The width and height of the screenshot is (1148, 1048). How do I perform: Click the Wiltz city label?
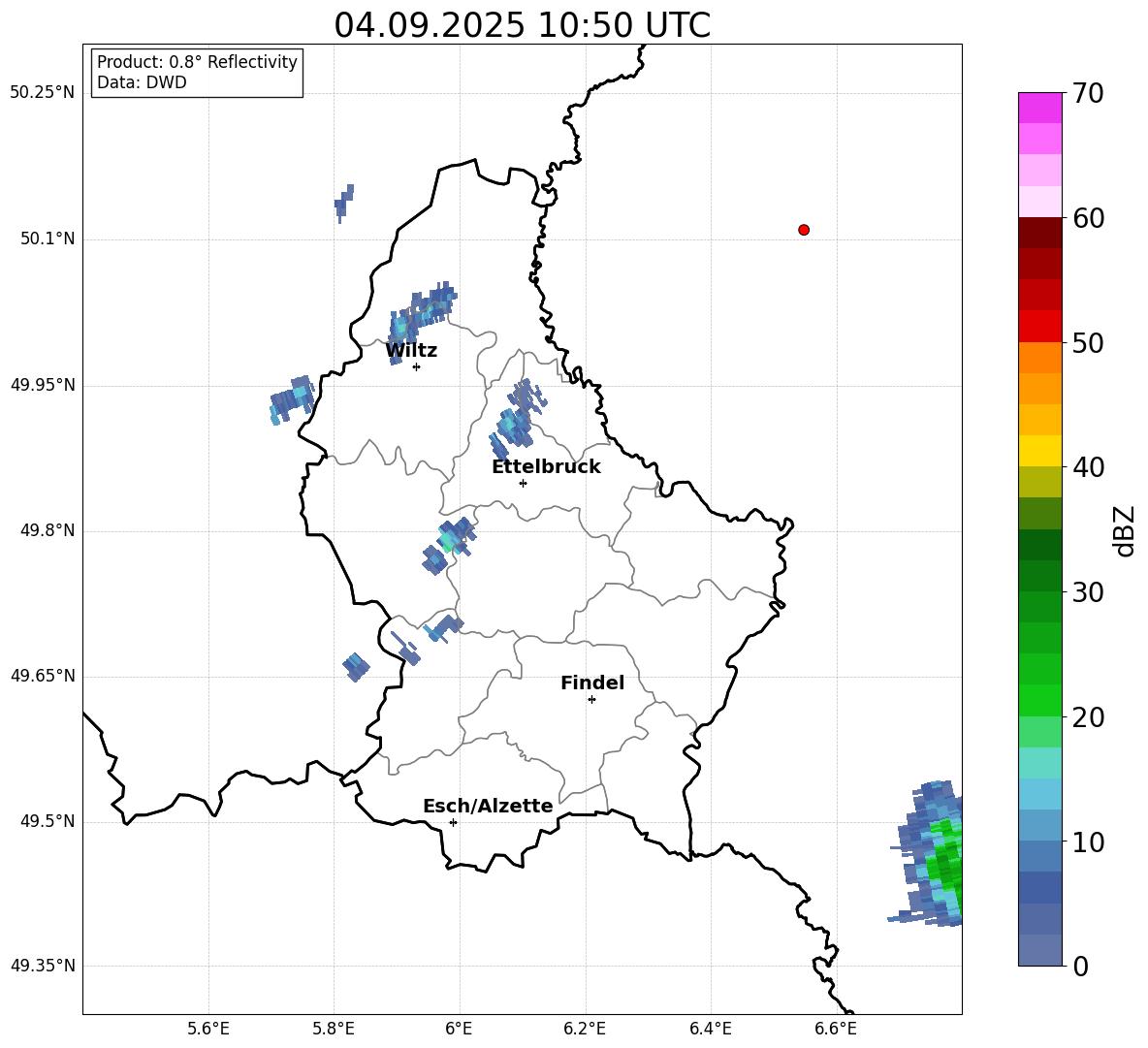point(411,351)
